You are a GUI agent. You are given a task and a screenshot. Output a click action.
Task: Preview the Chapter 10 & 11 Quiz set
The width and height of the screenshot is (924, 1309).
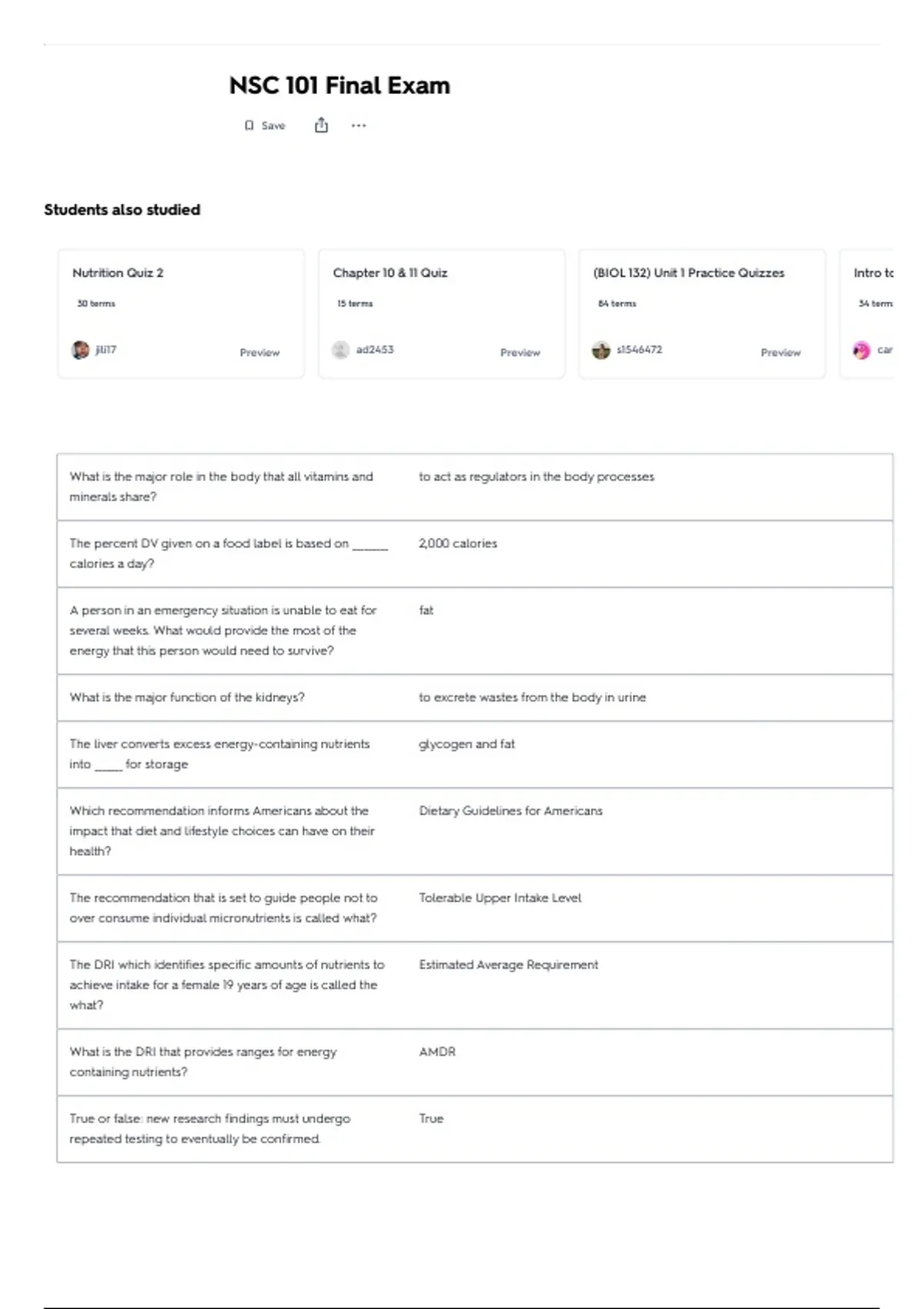pyautogui.click(x=520, y=353)
